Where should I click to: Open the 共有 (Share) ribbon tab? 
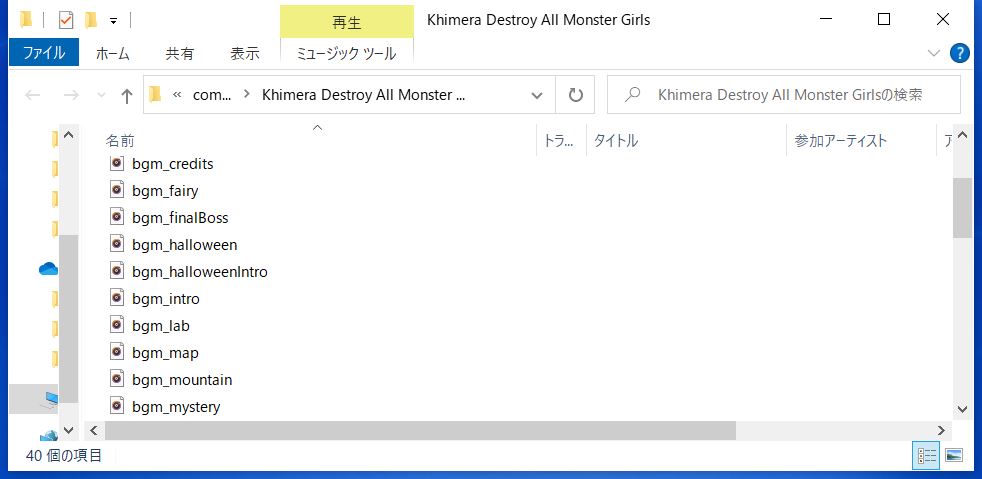point(180,54)
